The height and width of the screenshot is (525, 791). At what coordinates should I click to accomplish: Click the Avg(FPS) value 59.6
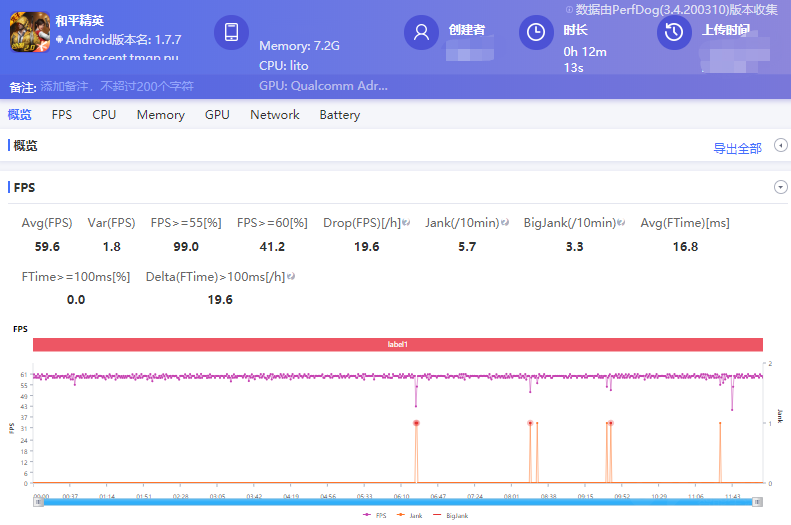(x=47, y=247)
